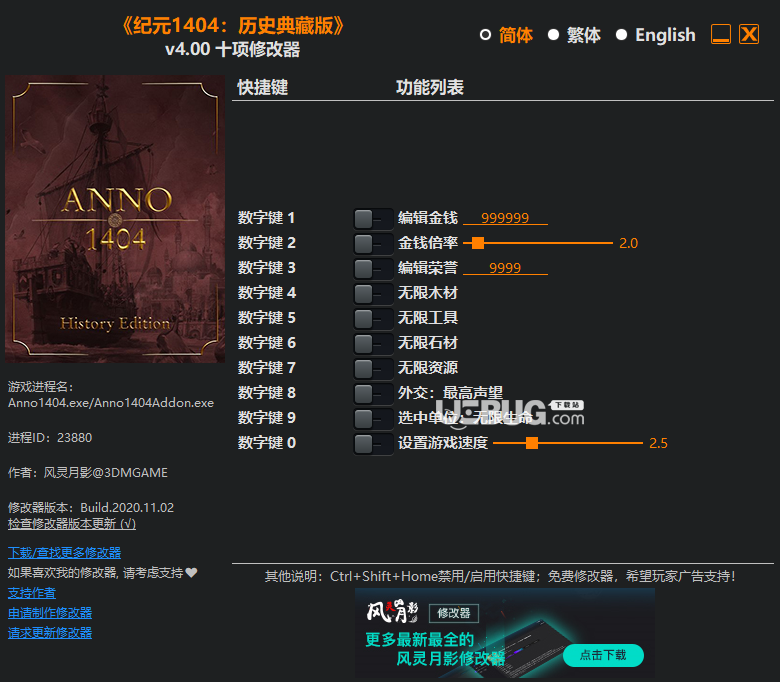Enable the 金钱倍率 toggle
Viewport: 780px width, 682px height.
tap(373, 243)
